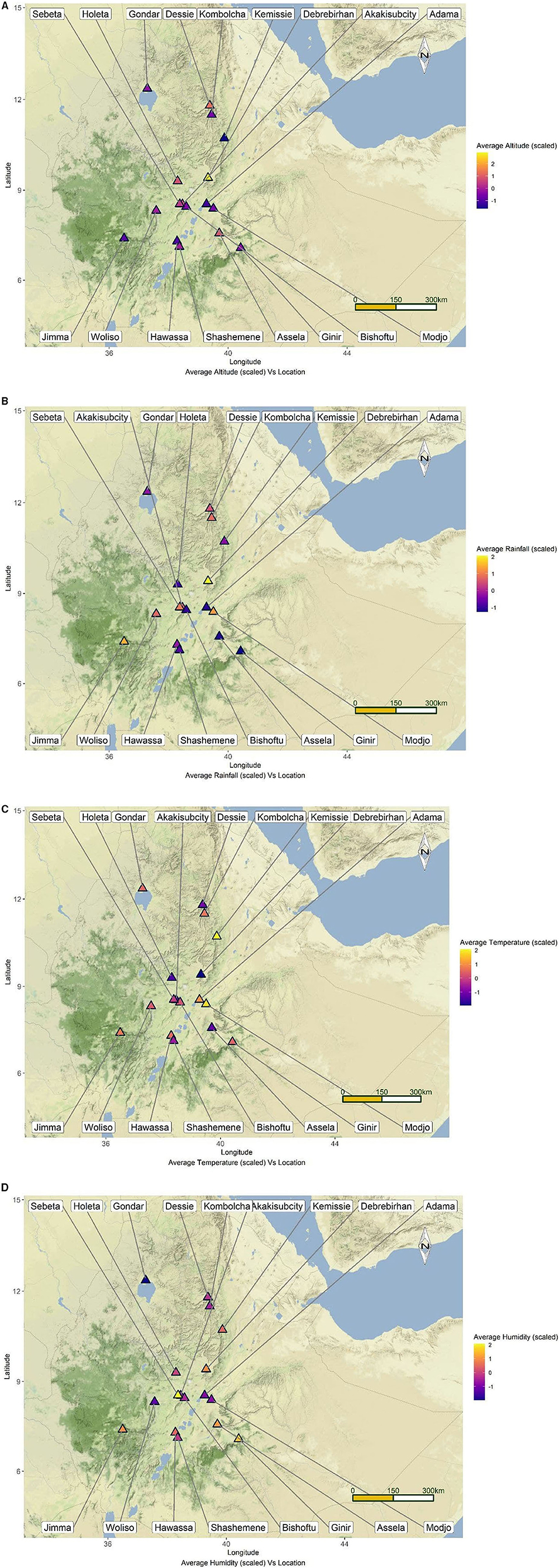Click the north arrow in panel A
Screen dimensions: 559x1568
[x=424, y=55]
